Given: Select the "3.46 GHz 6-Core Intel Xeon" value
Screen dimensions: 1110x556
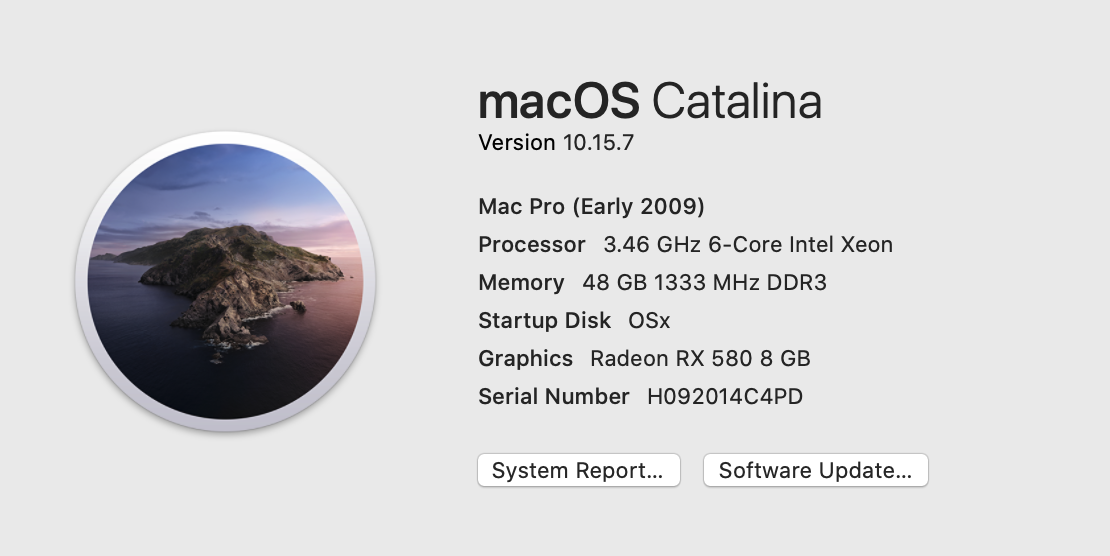Looking at the screenshot, I should (748, 245).
